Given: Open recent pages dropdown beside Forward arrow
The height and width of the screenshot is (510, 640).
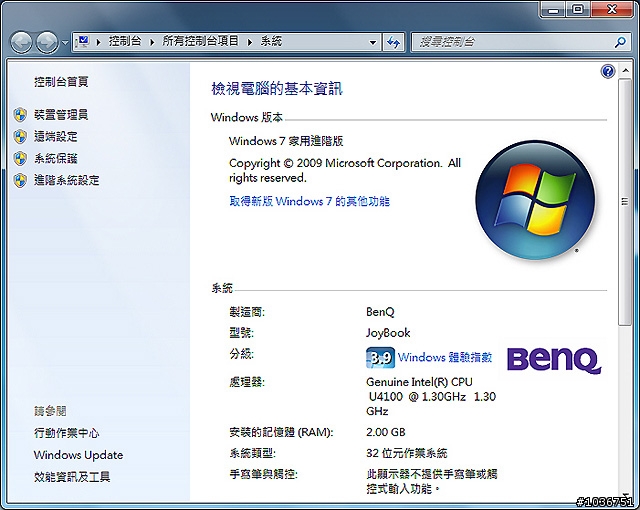Looking at the screenshot, I should point(65,42).
